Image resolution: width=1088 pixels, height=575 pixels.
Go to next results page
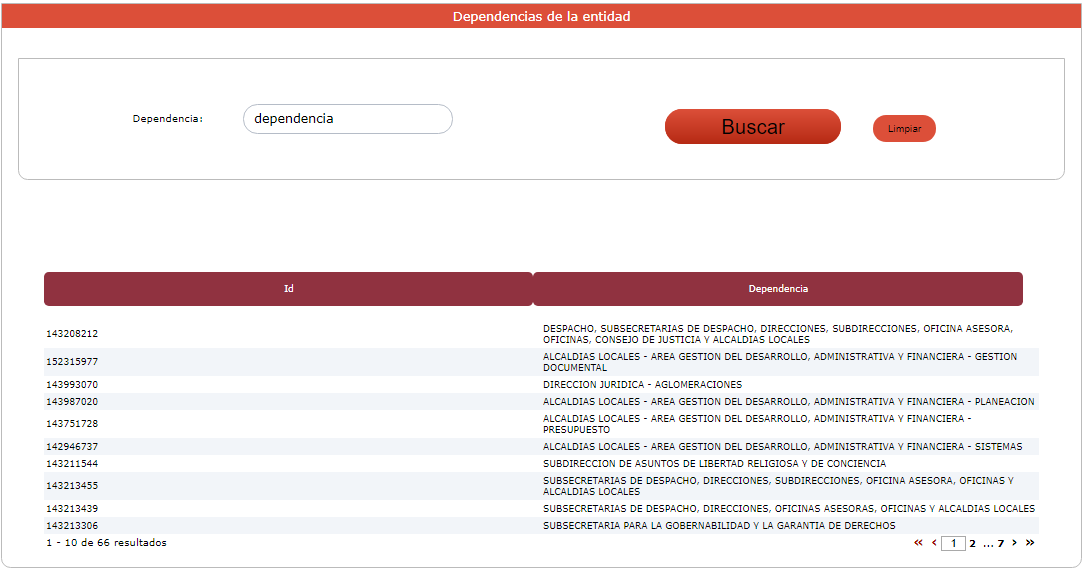[1014, 543]
